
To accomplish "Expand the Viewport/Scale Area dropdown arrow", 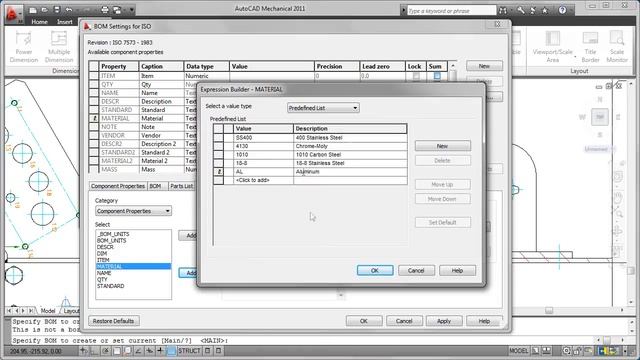I will pos(575,56).
